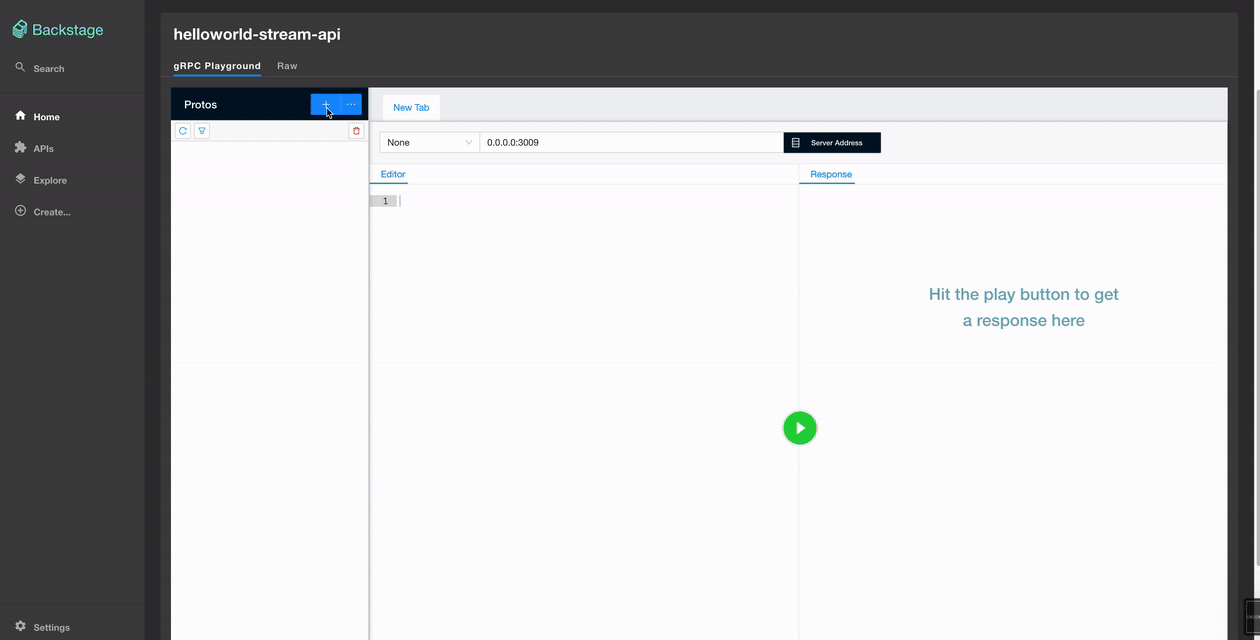Screen dimensions: 1260x640
Task: Open more proto options ellipsis menu
Action: click(351, 104)
